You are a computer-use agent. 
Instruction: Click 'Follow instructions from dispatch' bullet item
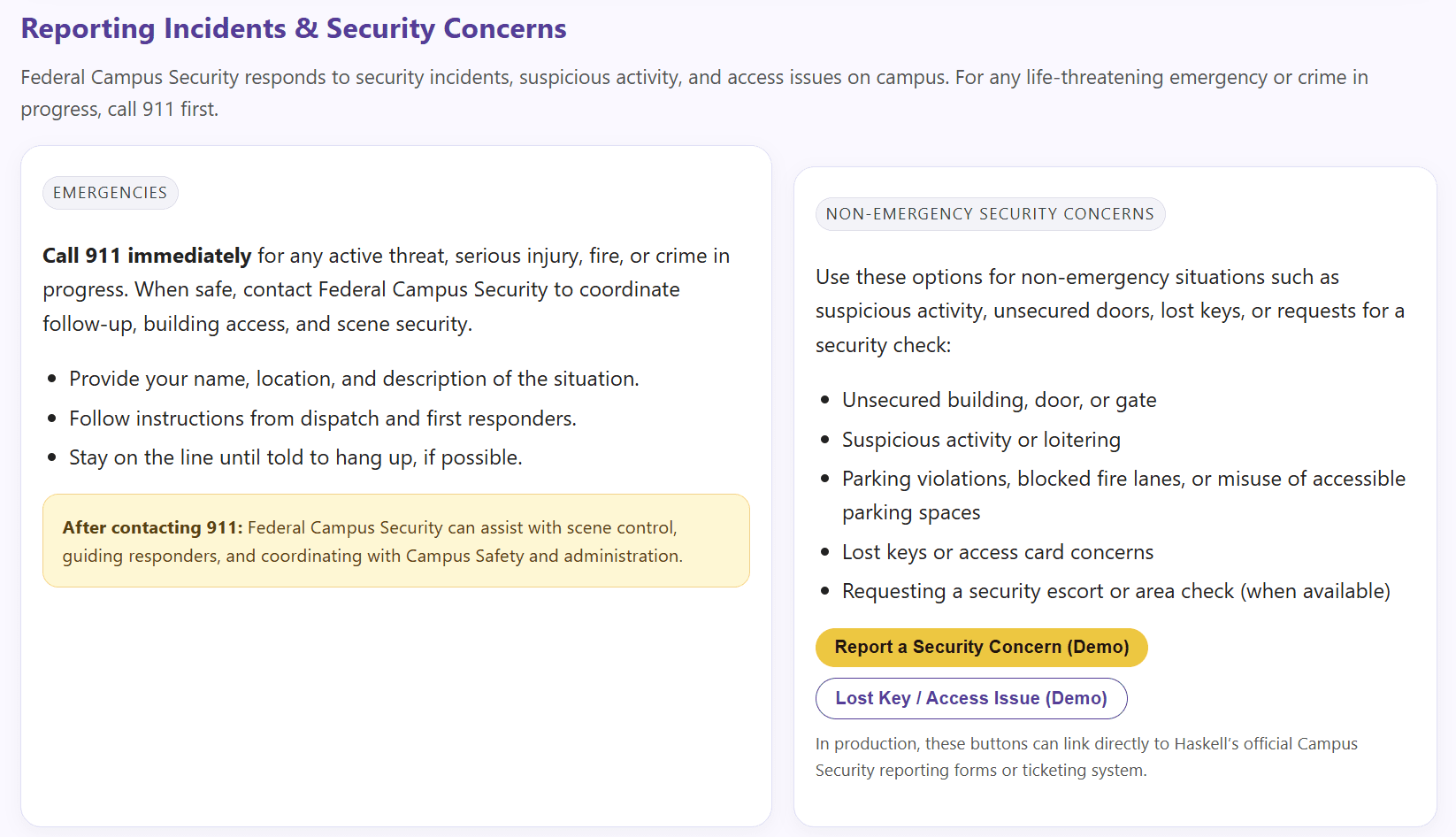(322, 418)
